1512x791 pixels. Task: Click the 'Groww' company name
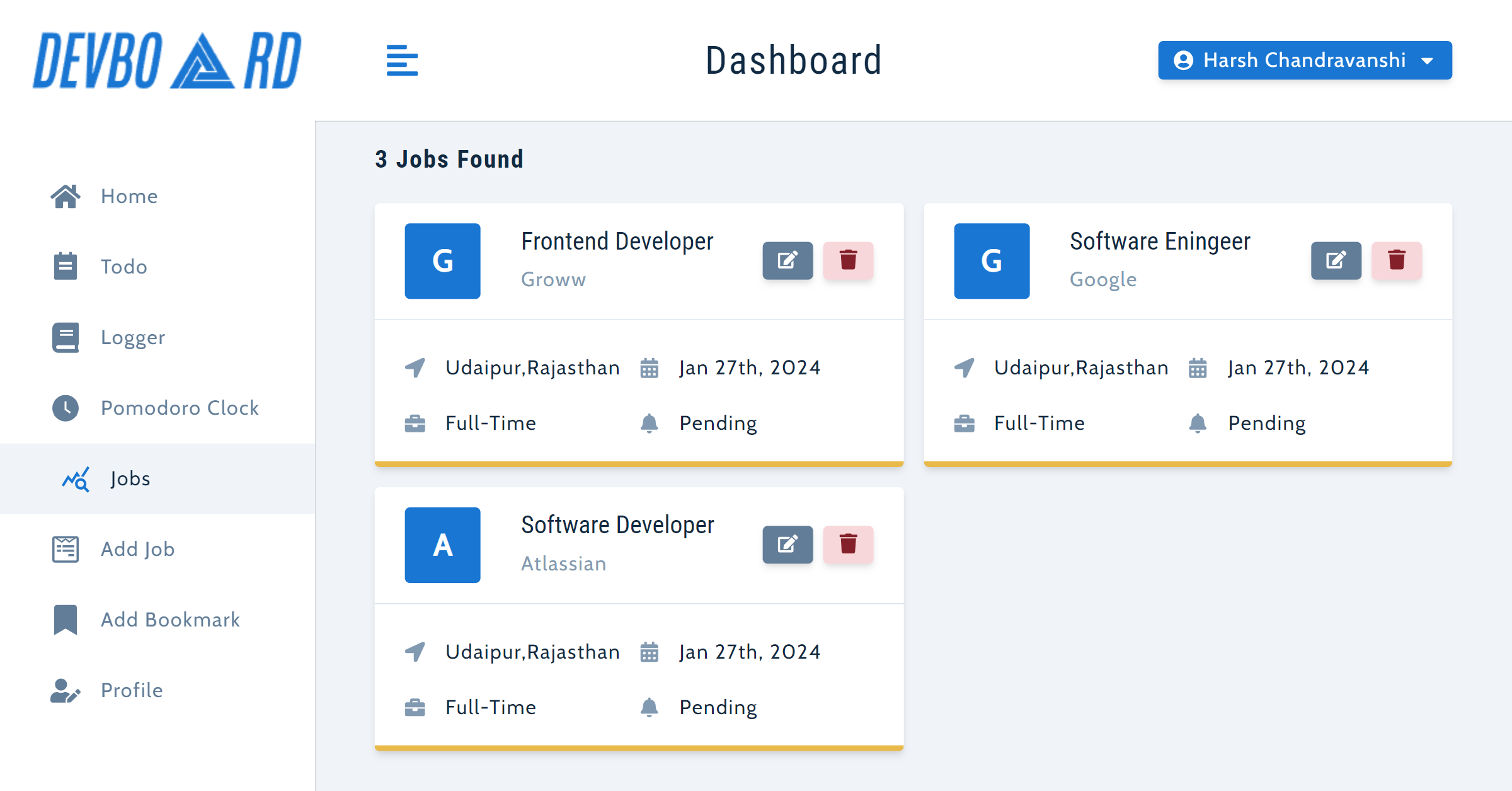click(x=553, y=280)
